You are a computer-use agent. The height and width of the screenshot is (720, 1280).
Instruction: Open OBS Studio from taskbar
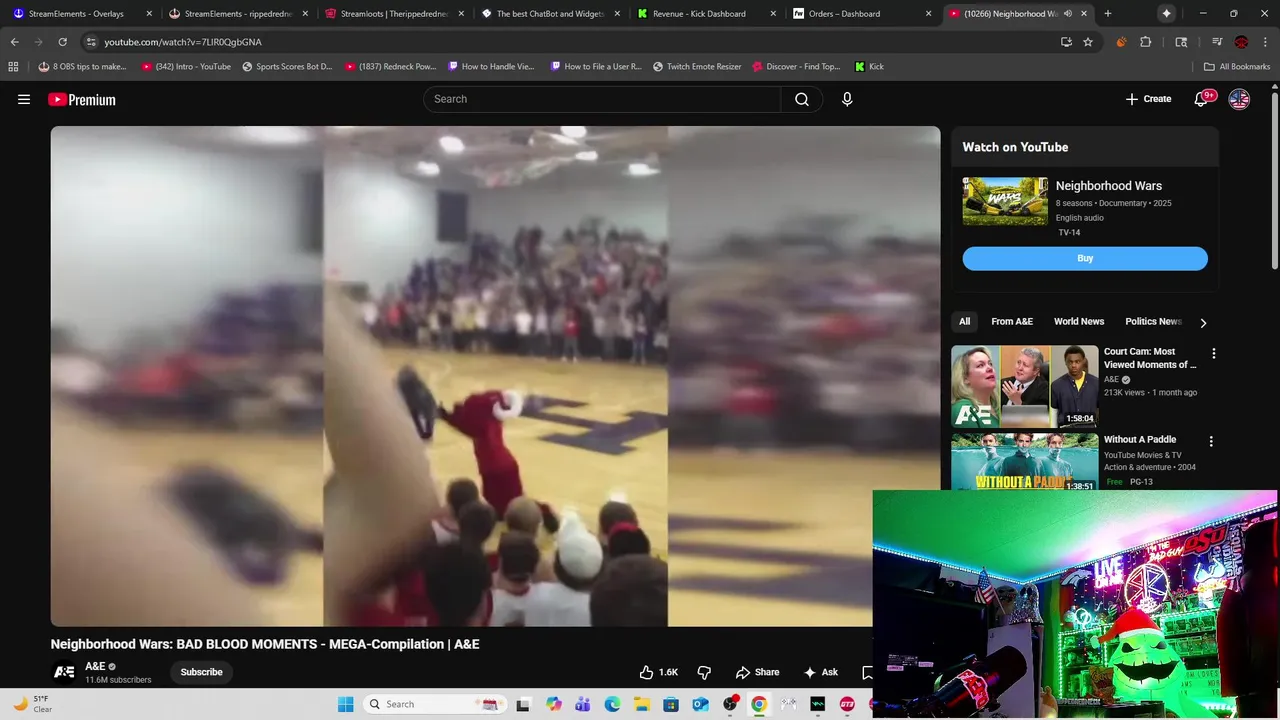(x=730, y=704)
